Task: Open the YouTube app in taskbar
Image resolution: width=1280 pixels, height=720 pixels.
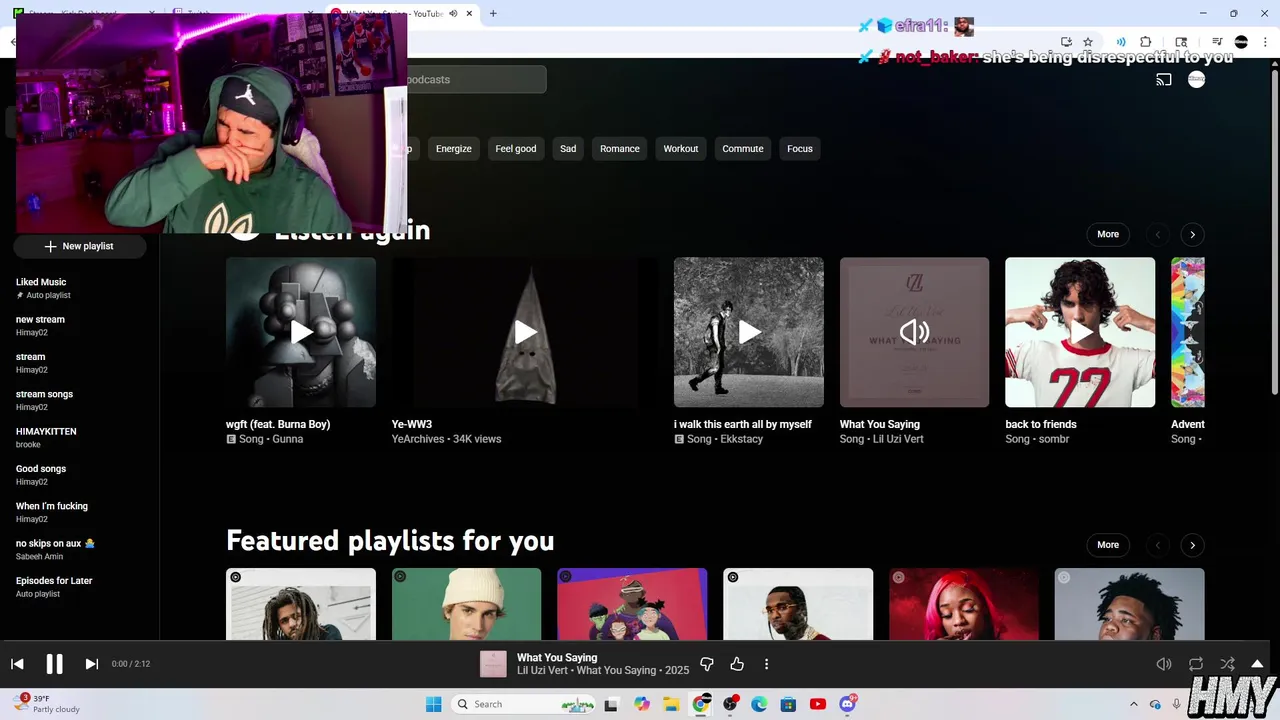Action: pyautogui.click(x=818, y=704)
